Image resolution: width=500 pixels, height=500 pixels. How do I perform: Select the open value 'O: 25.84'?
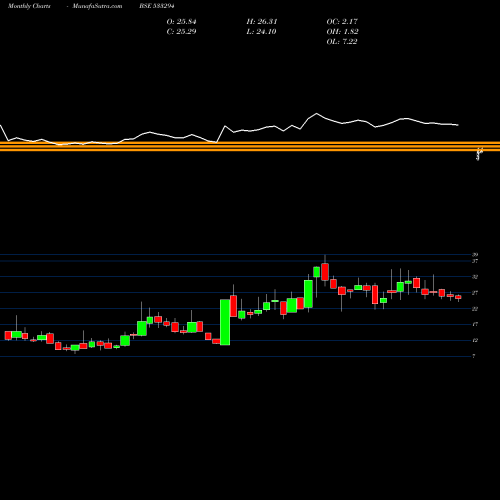181,22
